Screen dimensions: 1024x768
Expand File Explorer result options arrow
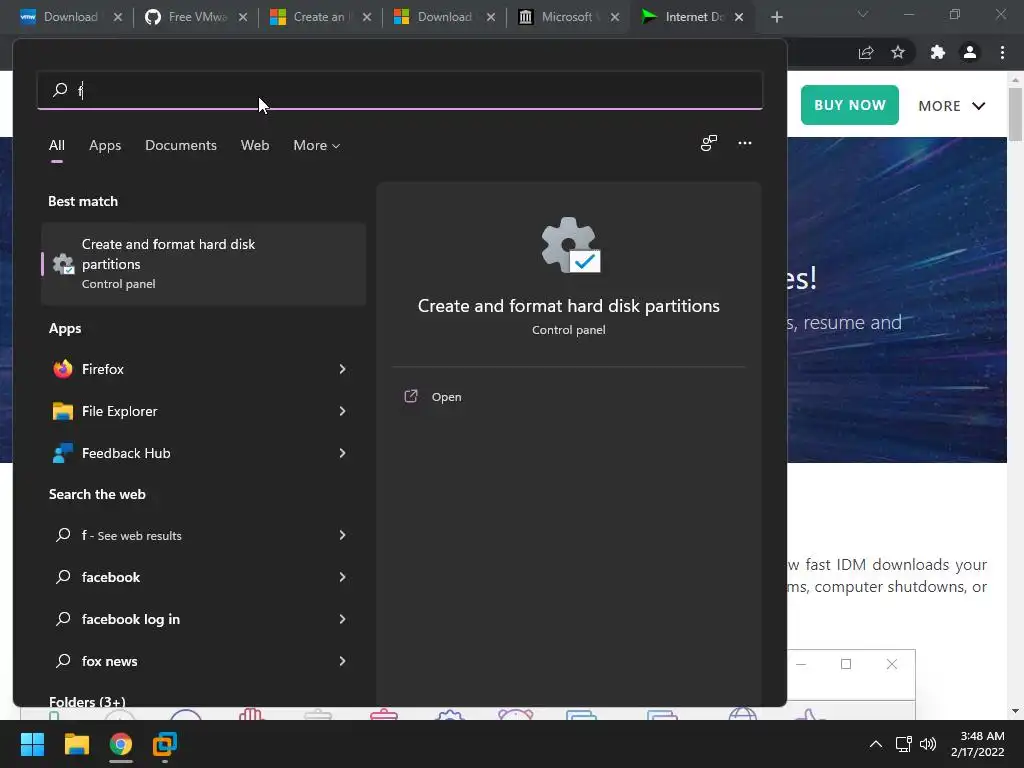(342, 411)
